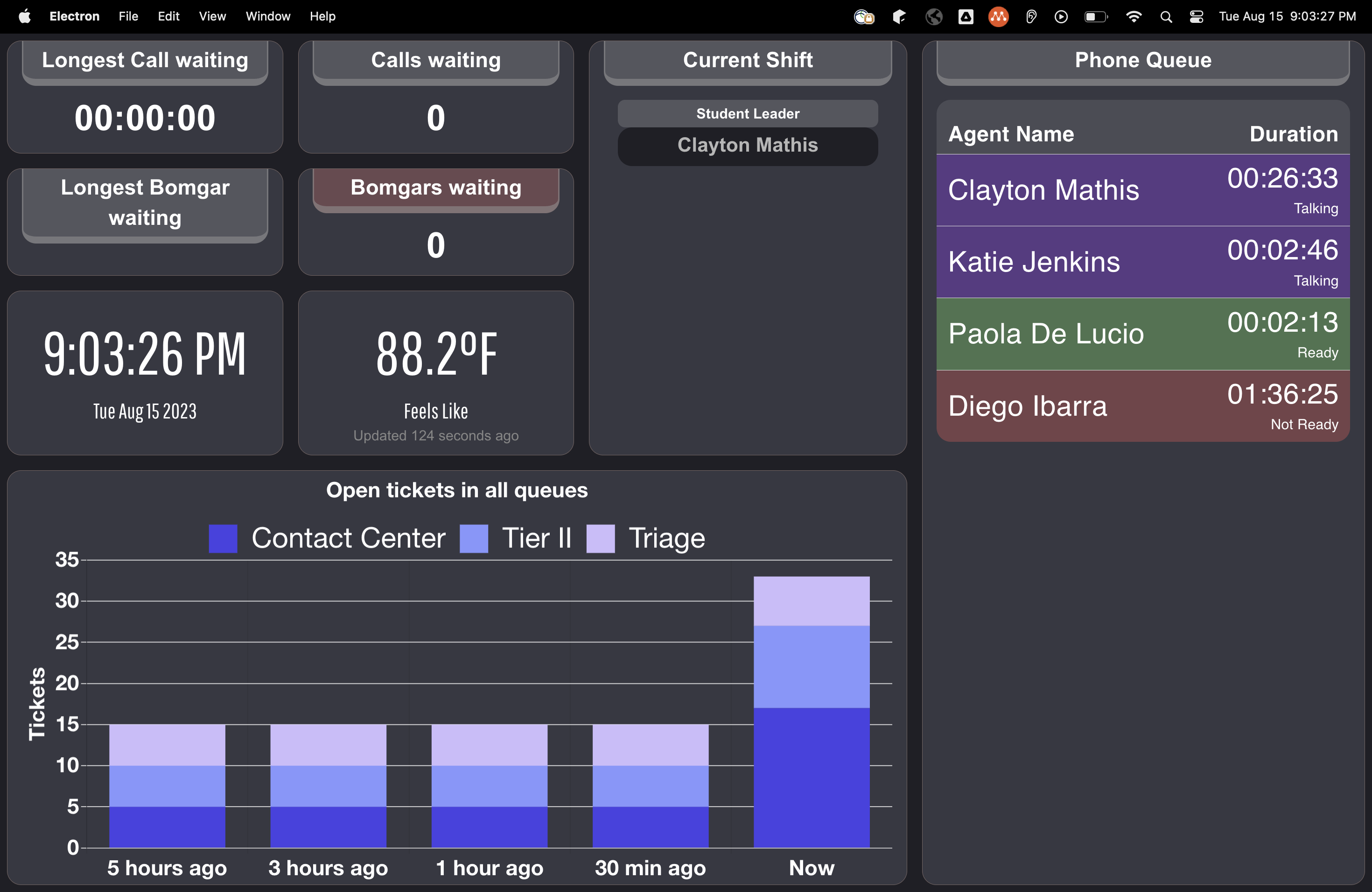The image size is (1372, 892).
Task: Toggle Triage series in chart legend
Action: pyautogui.click(x=646, y=538)
